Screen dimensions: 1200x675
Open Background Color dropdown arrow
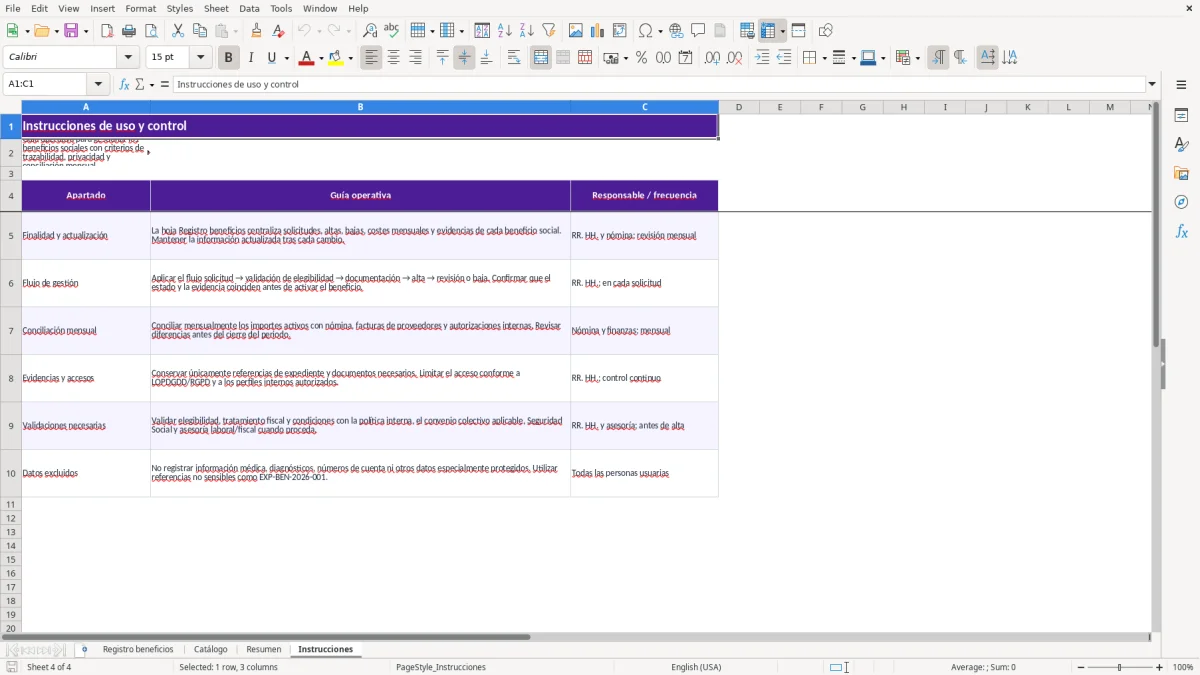coord(350,58)
